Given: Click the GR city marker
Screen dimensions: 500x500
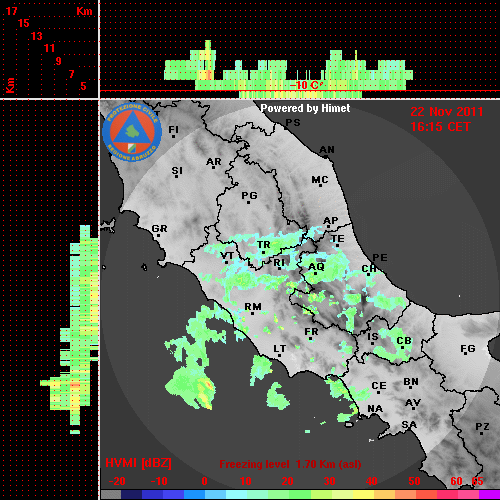Looking at the screenshot, I should pyautogui.click(x=159, y=230).
